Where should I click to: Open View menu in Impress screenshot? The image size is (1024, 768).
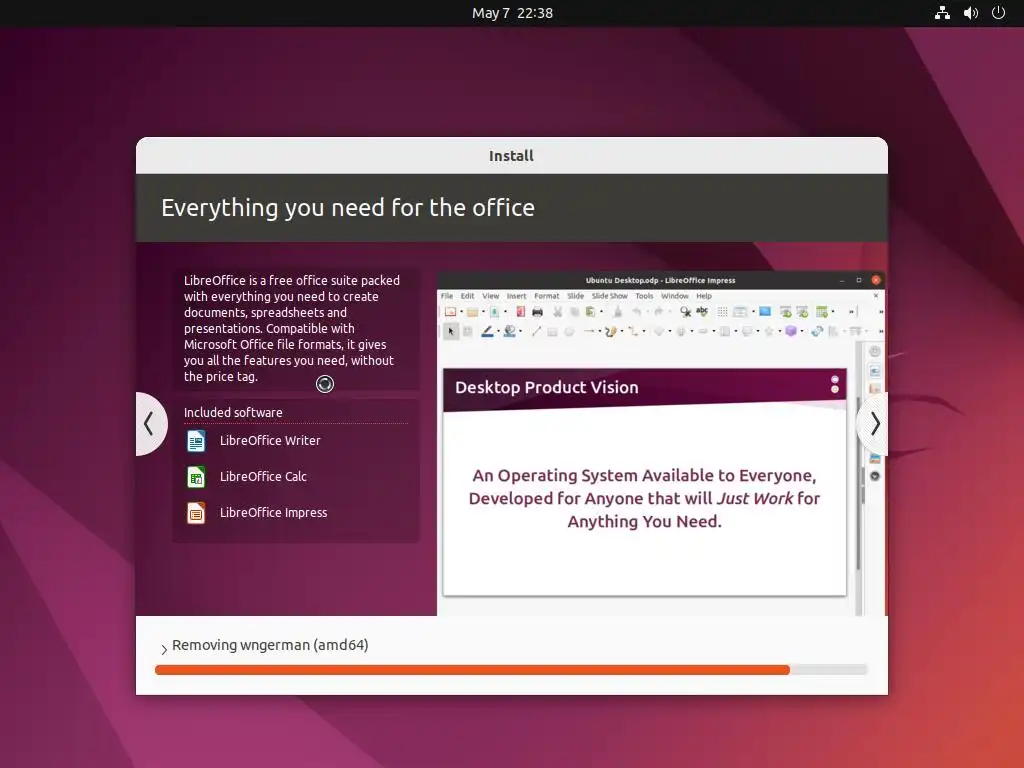490,296
